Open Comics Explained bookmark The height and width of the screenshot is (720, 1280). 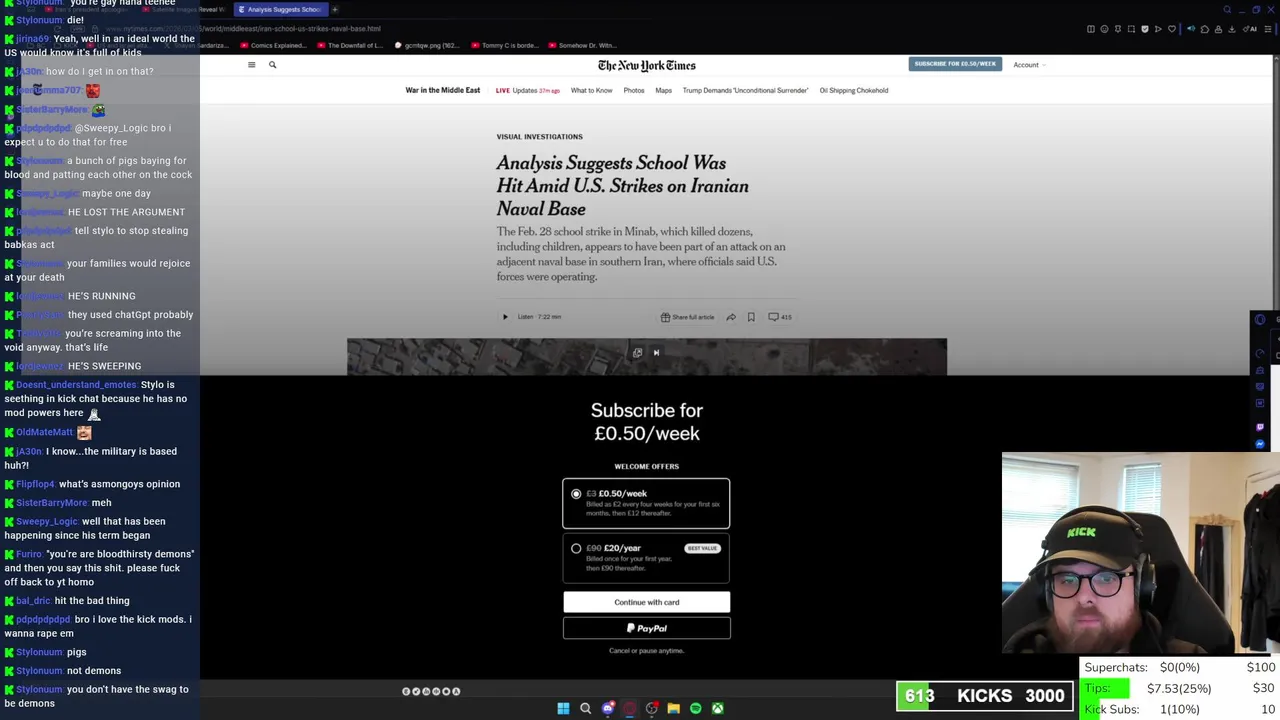(273, 45)
